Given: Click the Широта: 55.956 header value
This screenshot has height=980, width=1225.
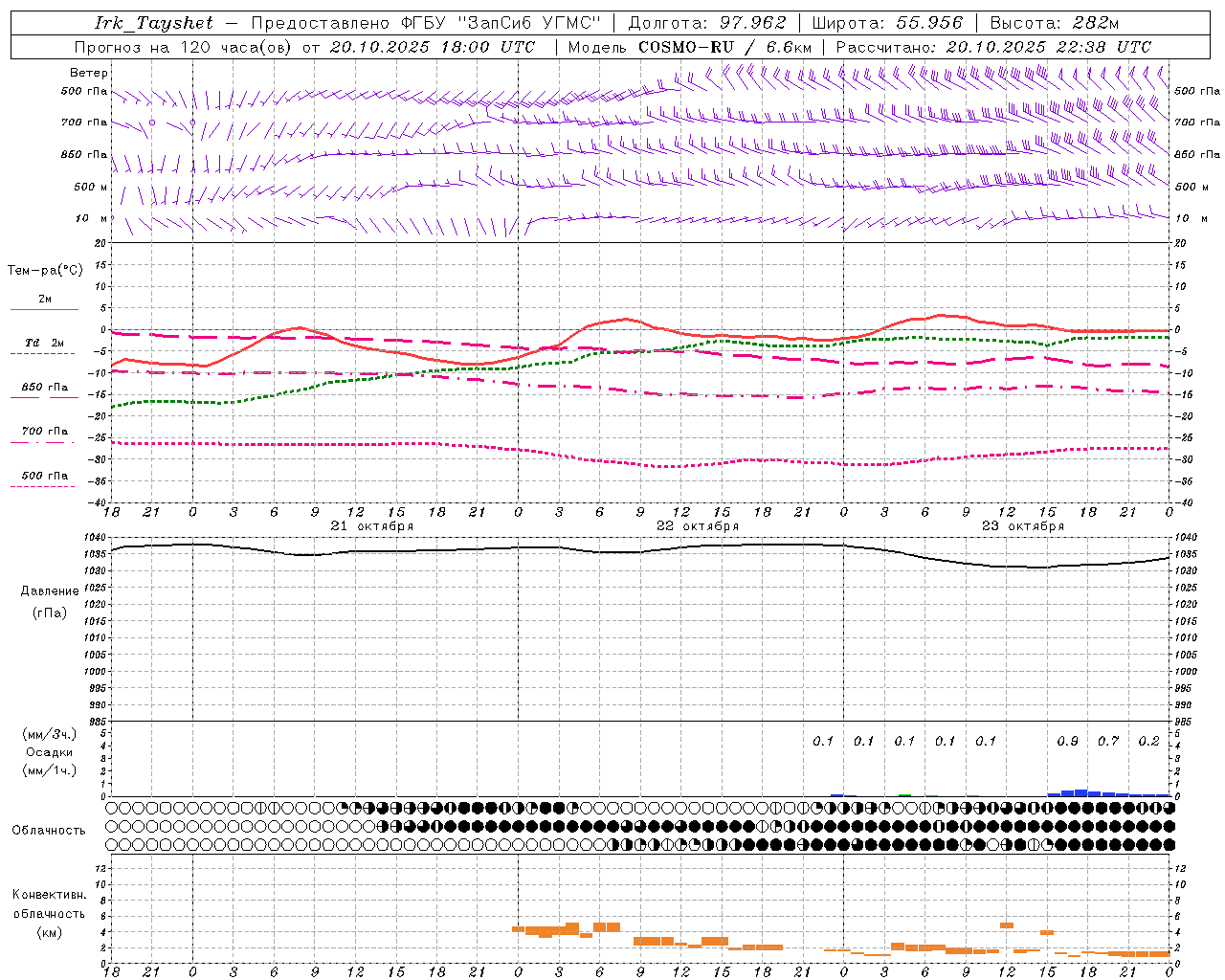Looking at the screenshot, I should (887, 23).
